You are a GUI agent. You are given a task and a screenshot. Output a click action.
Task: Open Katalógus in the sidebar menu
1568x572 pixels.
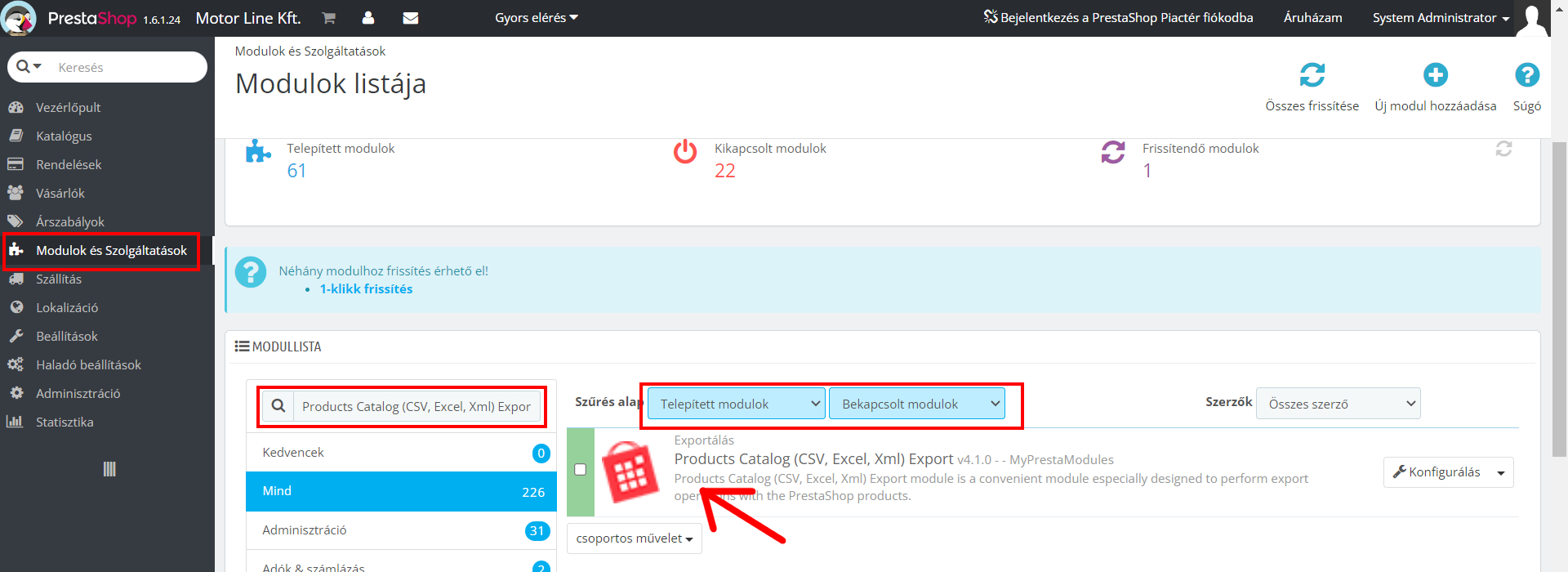[x=64, y=136]
